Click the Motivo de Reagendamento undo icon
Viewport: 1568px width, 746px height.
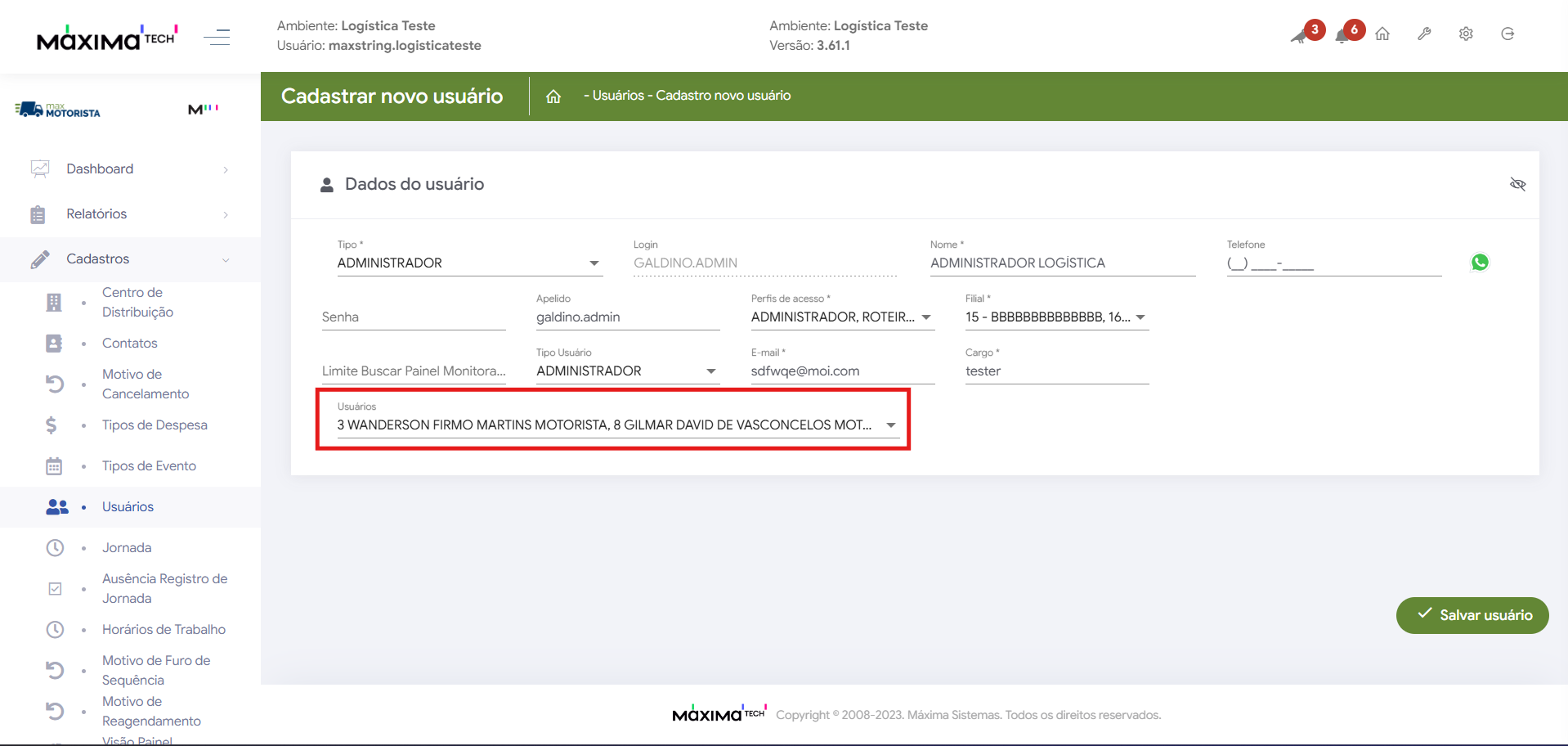(54, 712)
